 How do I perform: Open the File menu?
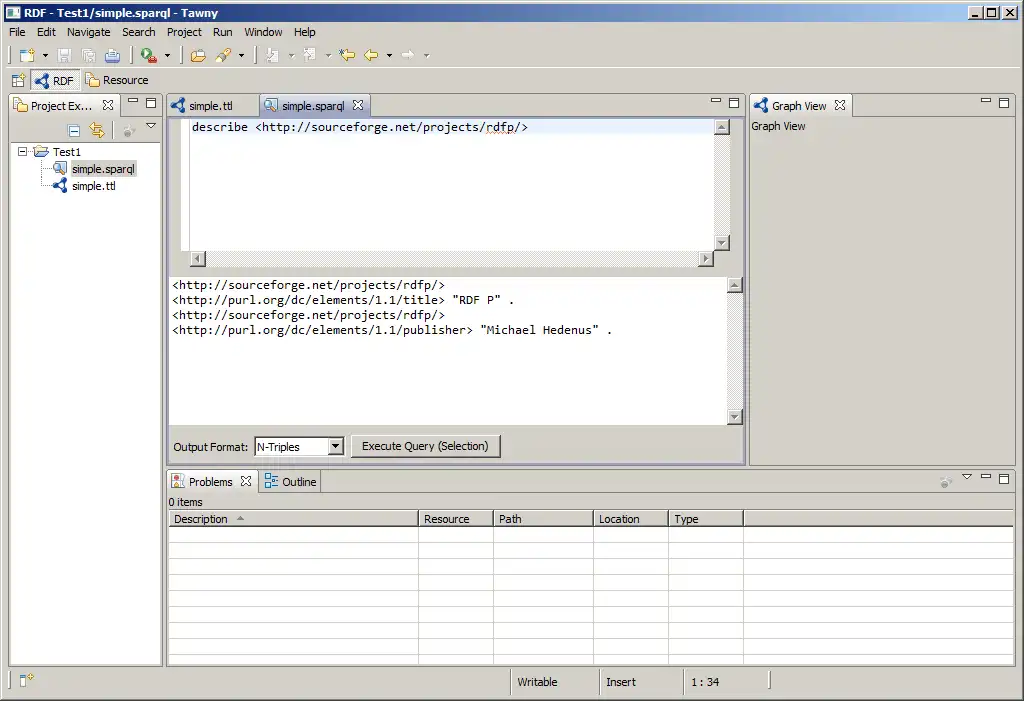tap(17, 32)
